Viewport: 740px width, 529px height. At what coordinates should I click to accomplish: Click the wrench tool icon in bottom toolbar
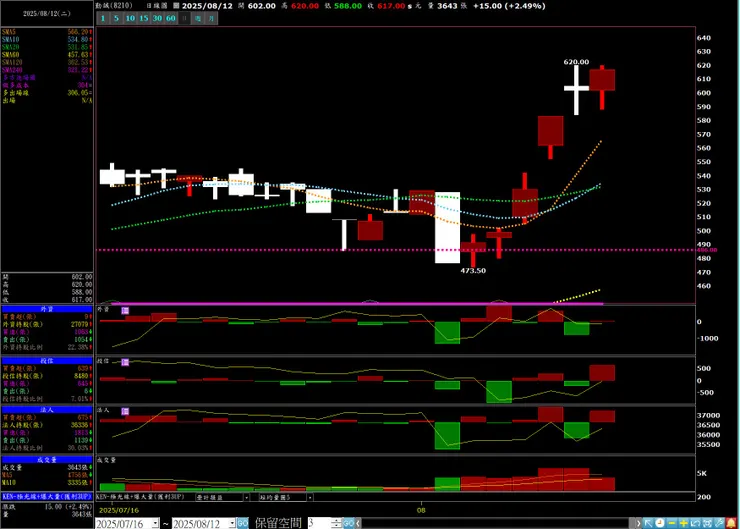point(719,523)
